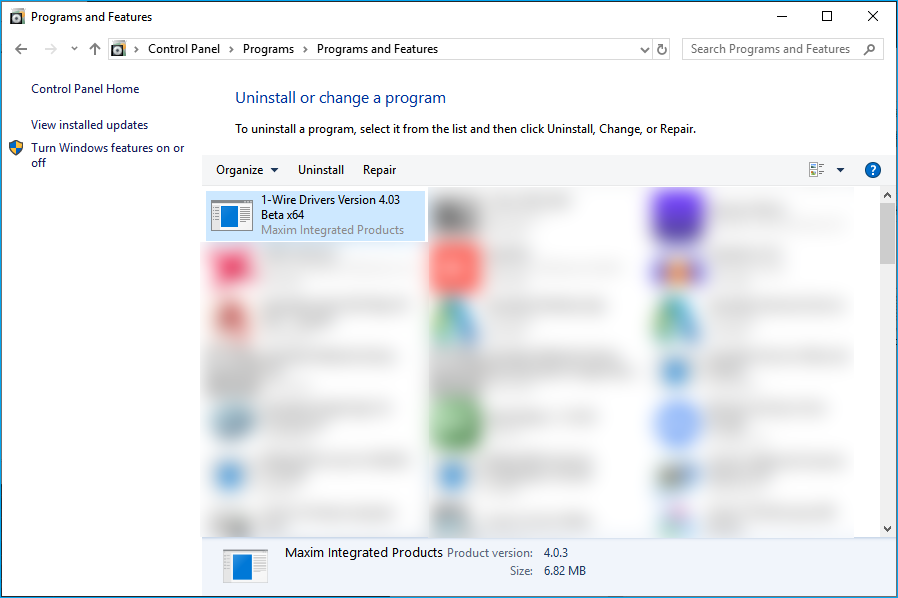Open the Control Panel breadcrumb
This screenshot has width=898, height=598.
[x=184, y=49]
